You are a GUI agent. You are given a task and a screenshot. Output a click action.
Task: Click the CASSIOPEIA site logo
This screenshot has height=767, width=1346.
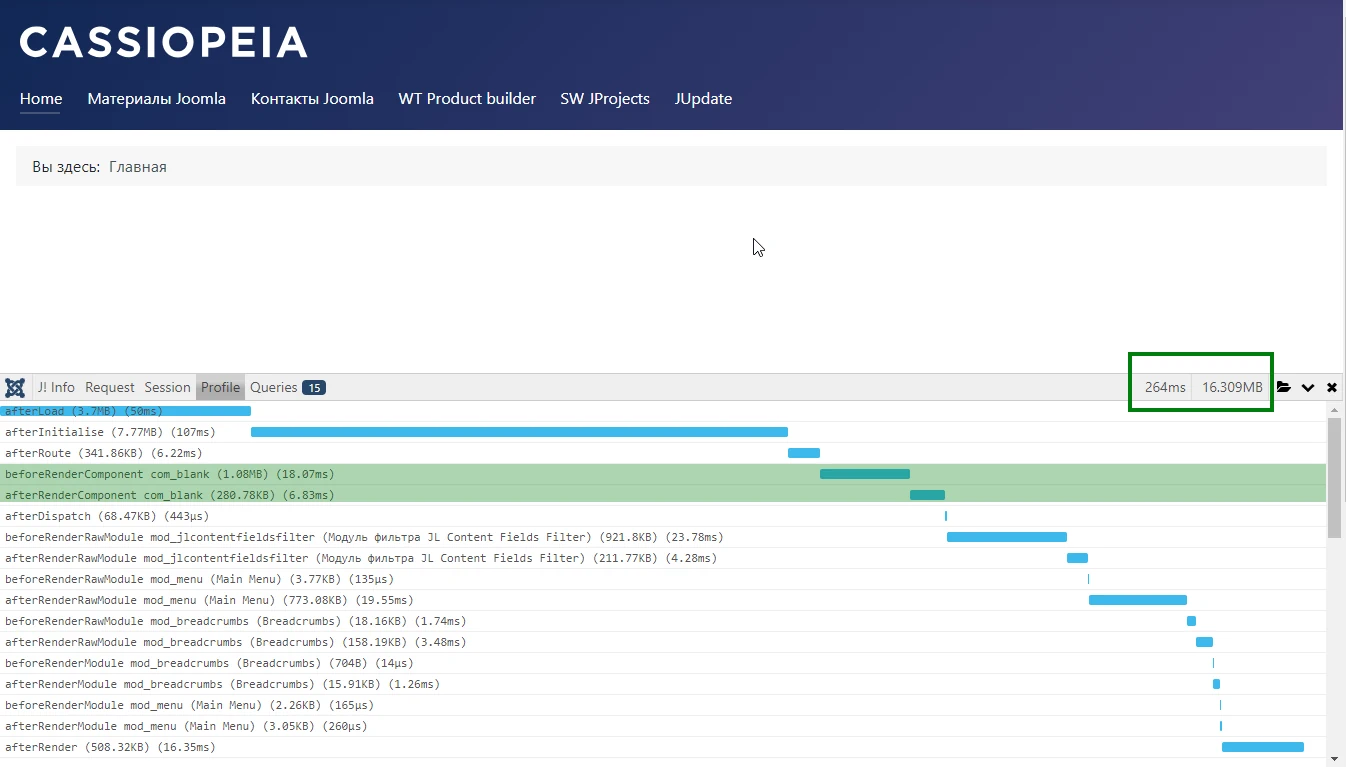[163, 42]
